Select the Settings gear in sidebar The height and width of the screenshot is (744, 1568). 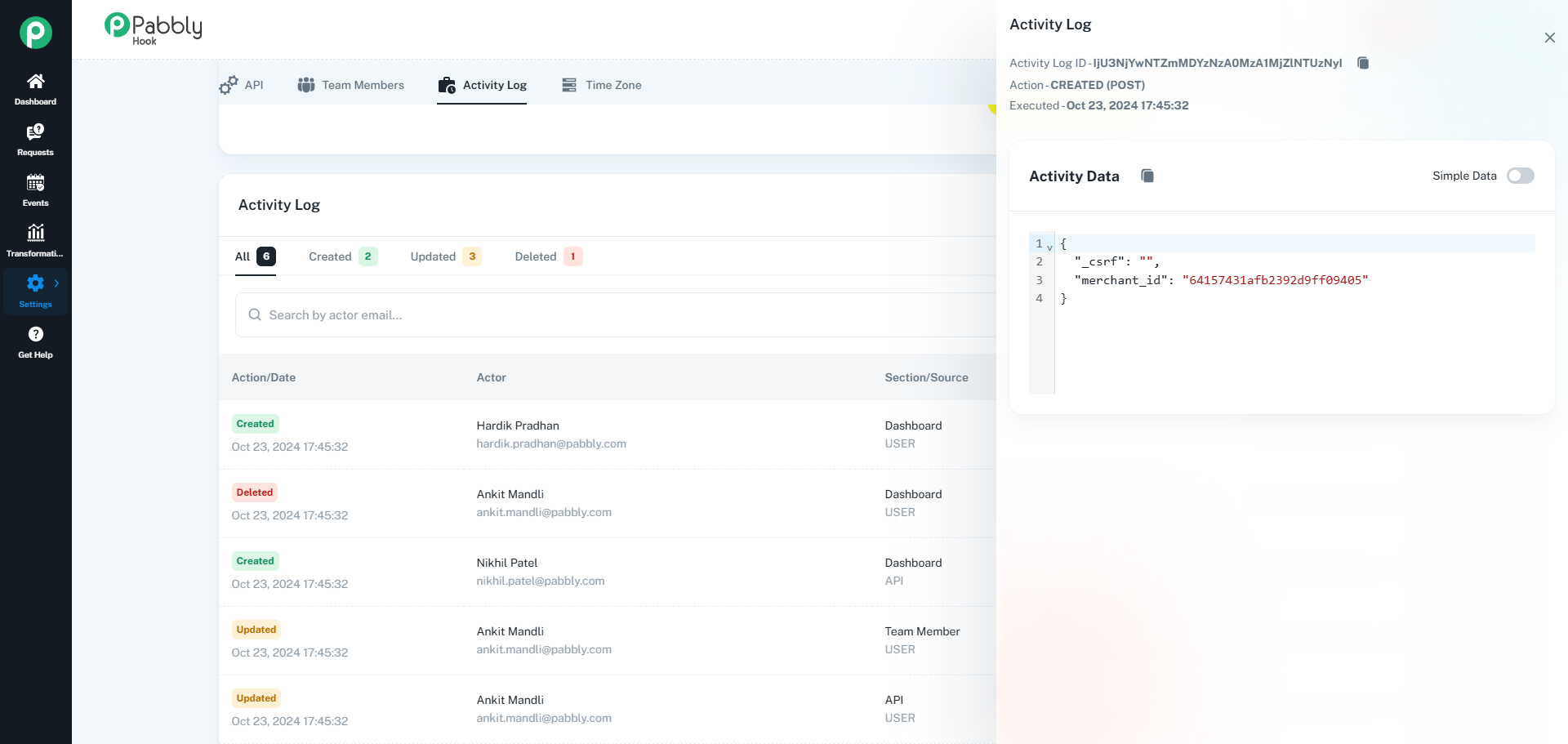(35, 283)
